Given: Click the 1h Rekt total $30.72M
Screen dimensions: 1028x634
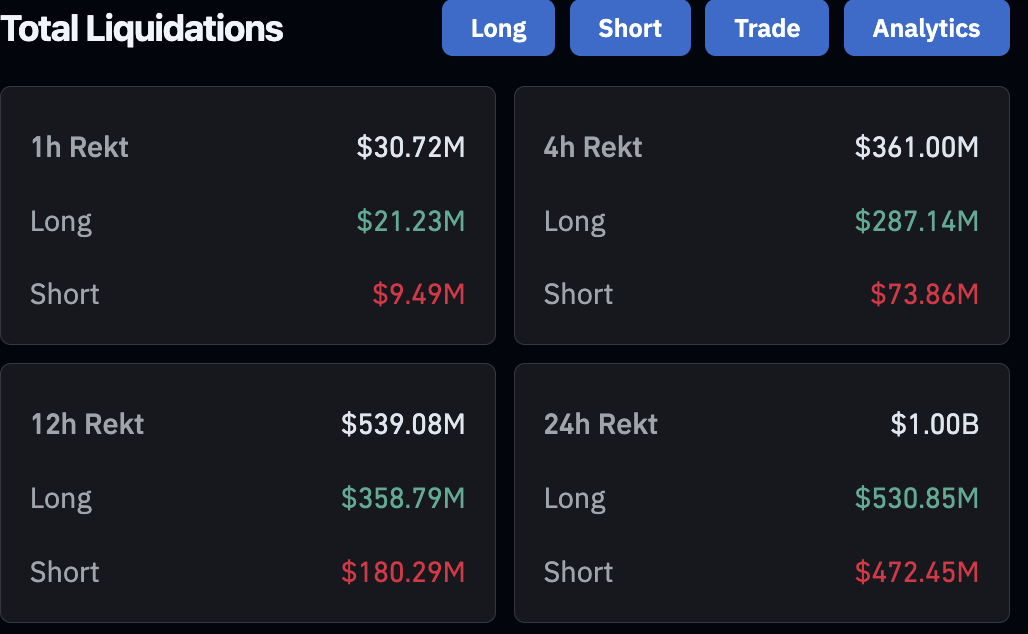Looking at the screenshot, I should 410,147.
